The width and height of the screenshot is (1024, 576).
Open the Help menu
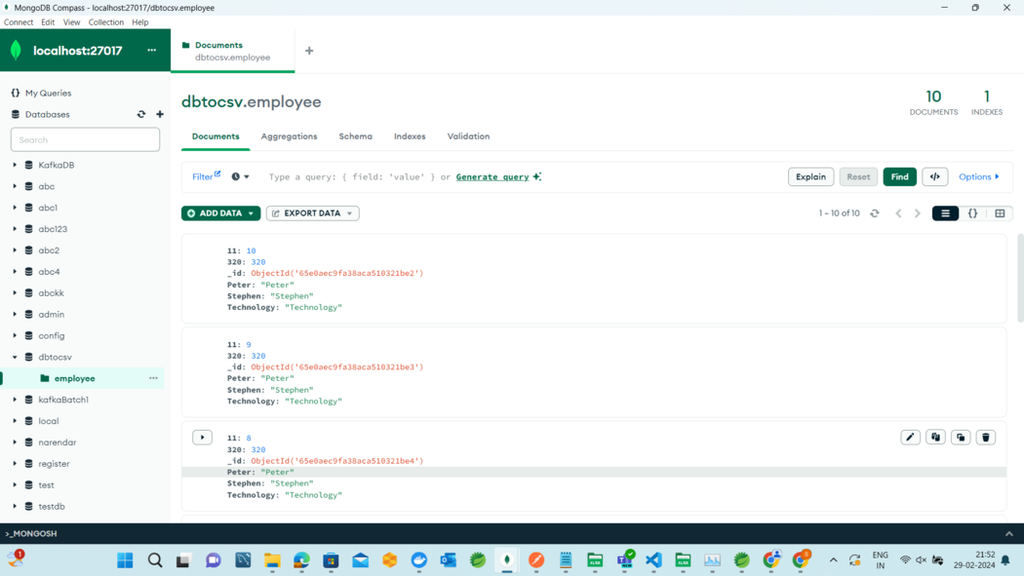pyautogui.click(x=140, y=22)
